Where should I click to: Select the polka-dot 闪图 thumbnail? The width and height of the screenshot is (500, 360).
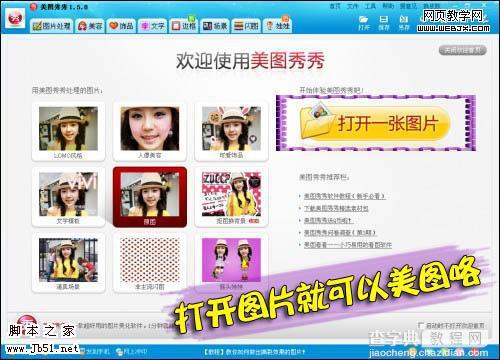point(150,263)
